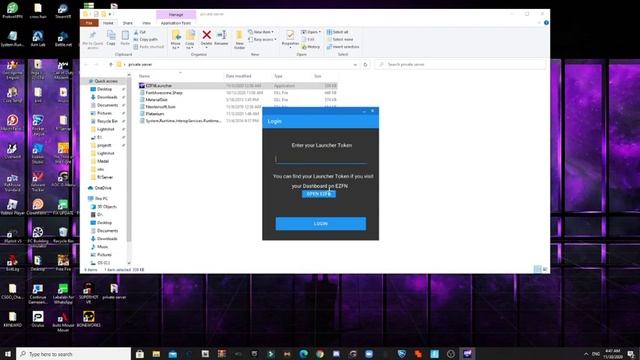This screenshot has width=640, height=360.
Task: Sort by the Type column header
Action: click(278, 76)
